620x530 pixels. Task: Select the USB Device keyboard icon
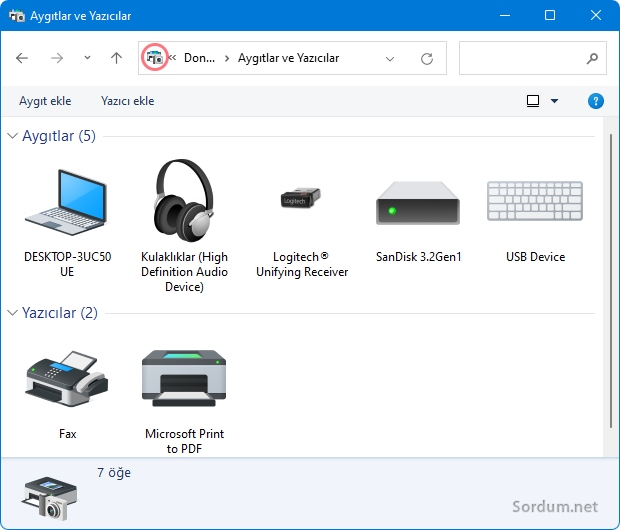click(x=535, y=201)
